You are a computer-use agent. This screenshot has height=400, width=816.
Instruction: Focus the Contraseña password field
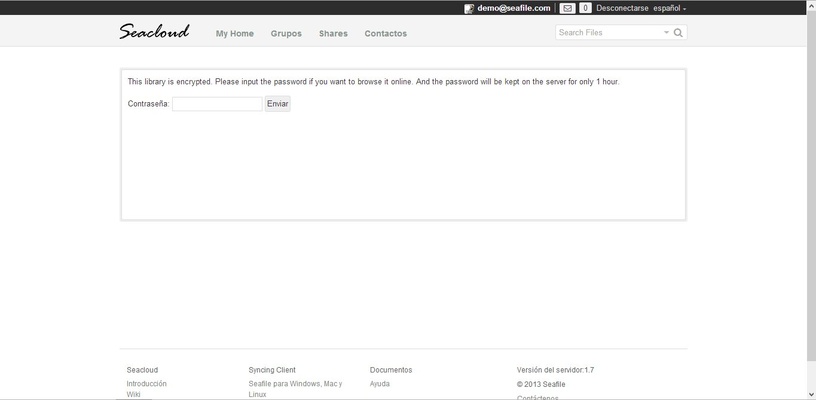click(217, 104)
